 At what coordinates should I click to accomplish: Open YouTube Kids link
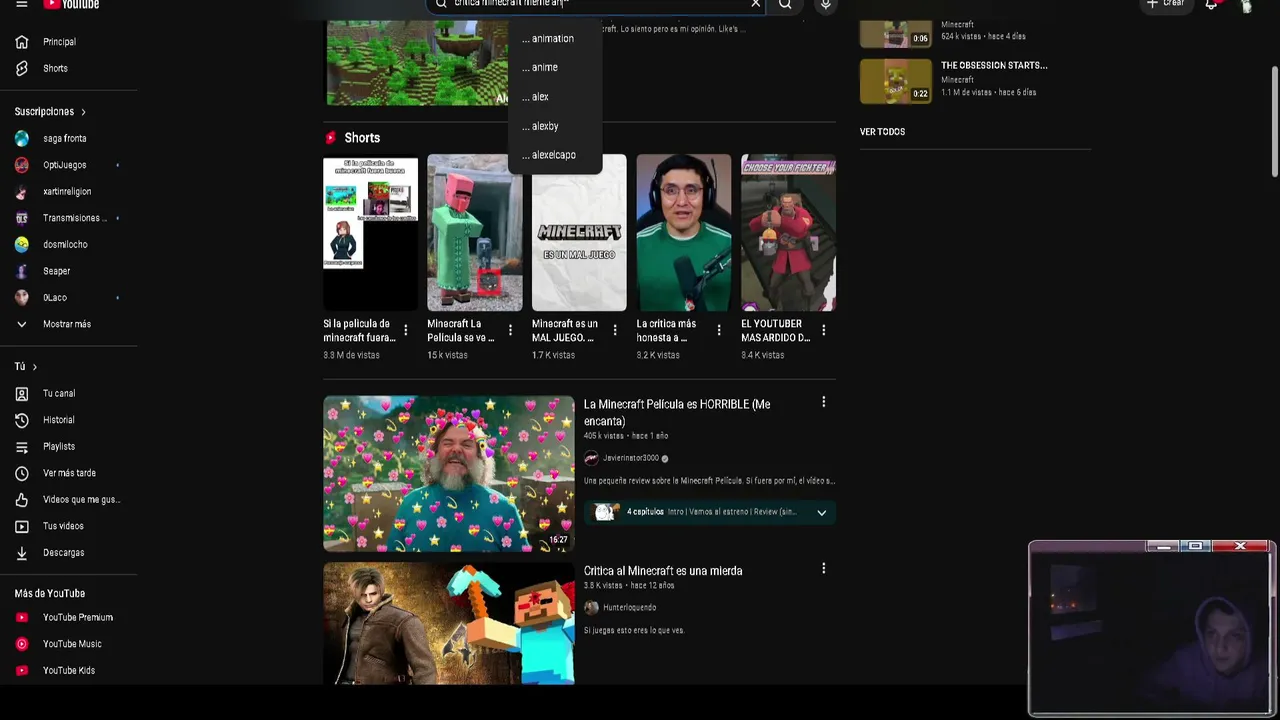click(69, 670)
